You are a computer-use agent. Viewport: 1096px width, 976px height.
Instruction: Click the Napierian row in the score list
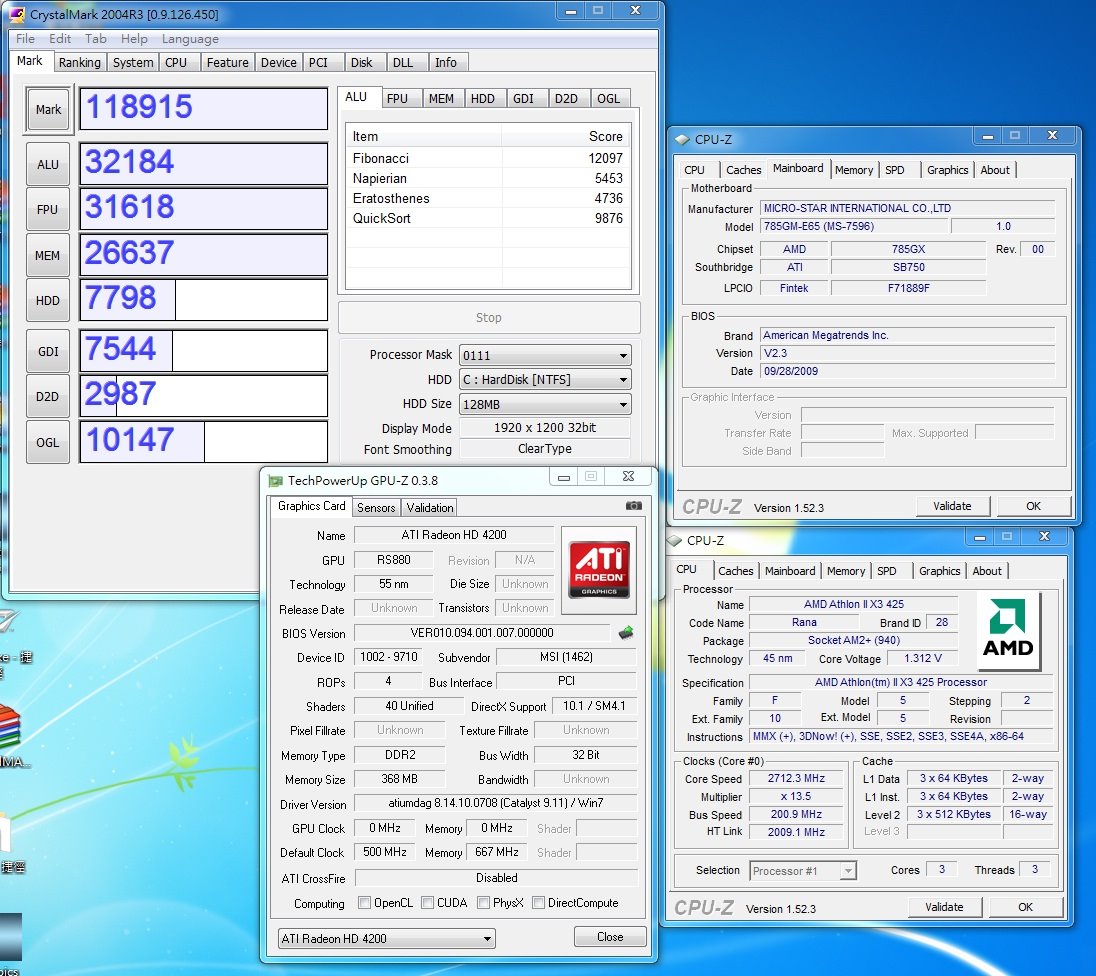(487, 178)
